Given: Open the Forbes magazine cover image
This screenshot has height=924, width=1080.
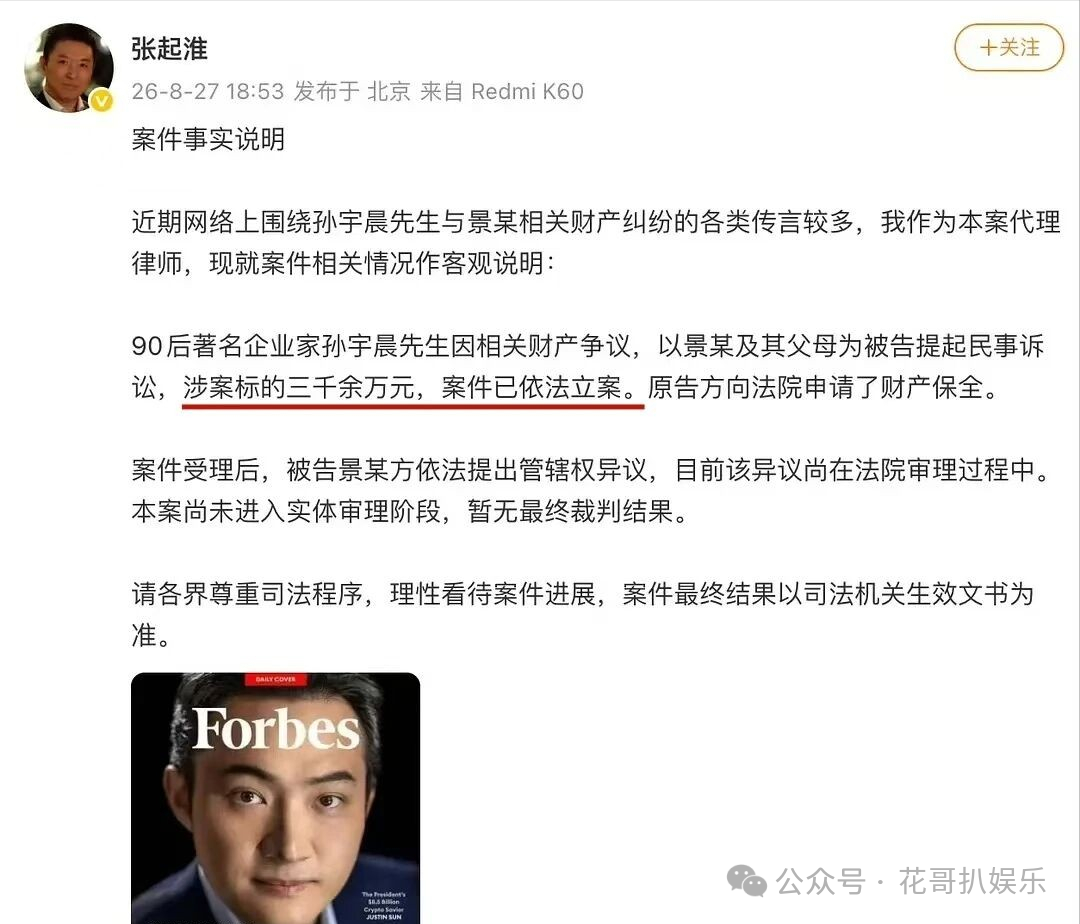Looking at the screenshot, I should click(276, 798).
